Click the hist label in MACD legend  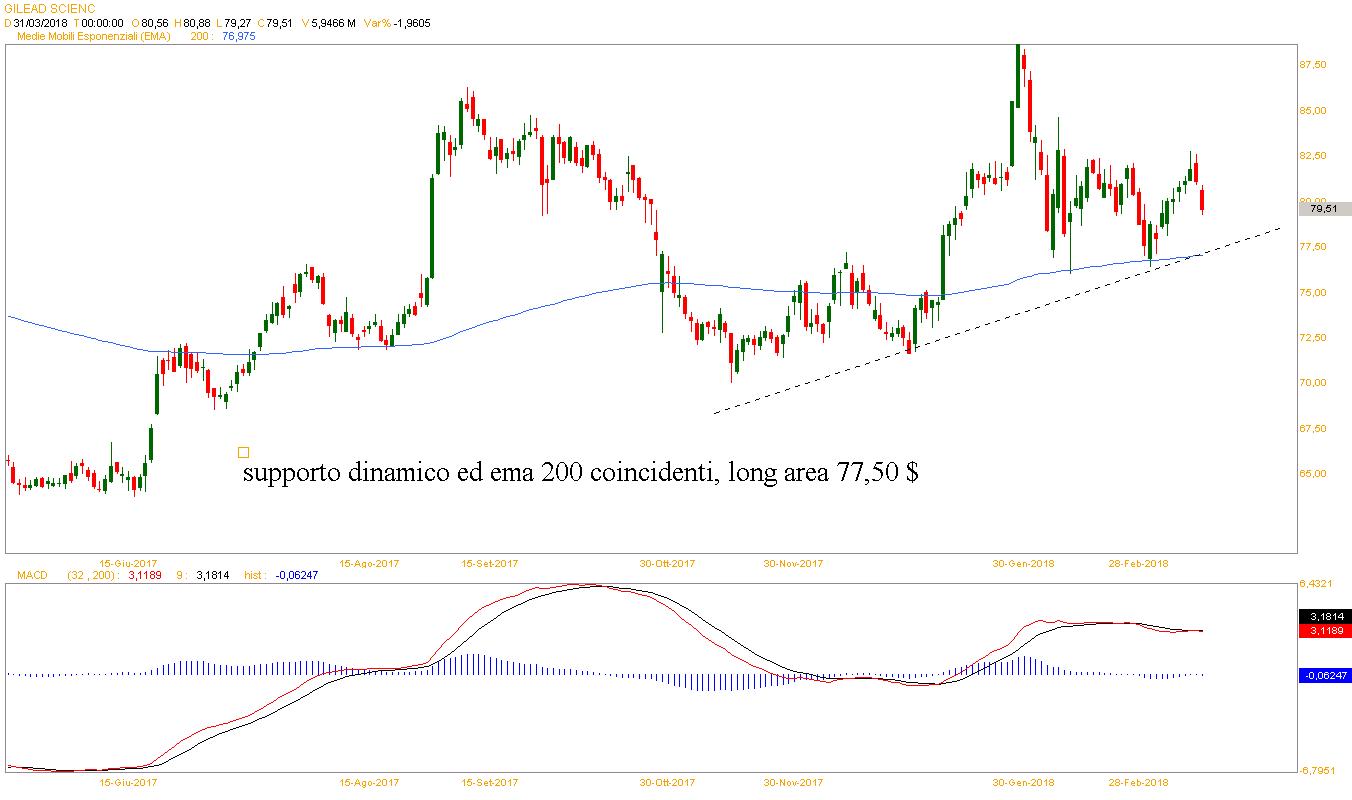click(x=255, y=576)
